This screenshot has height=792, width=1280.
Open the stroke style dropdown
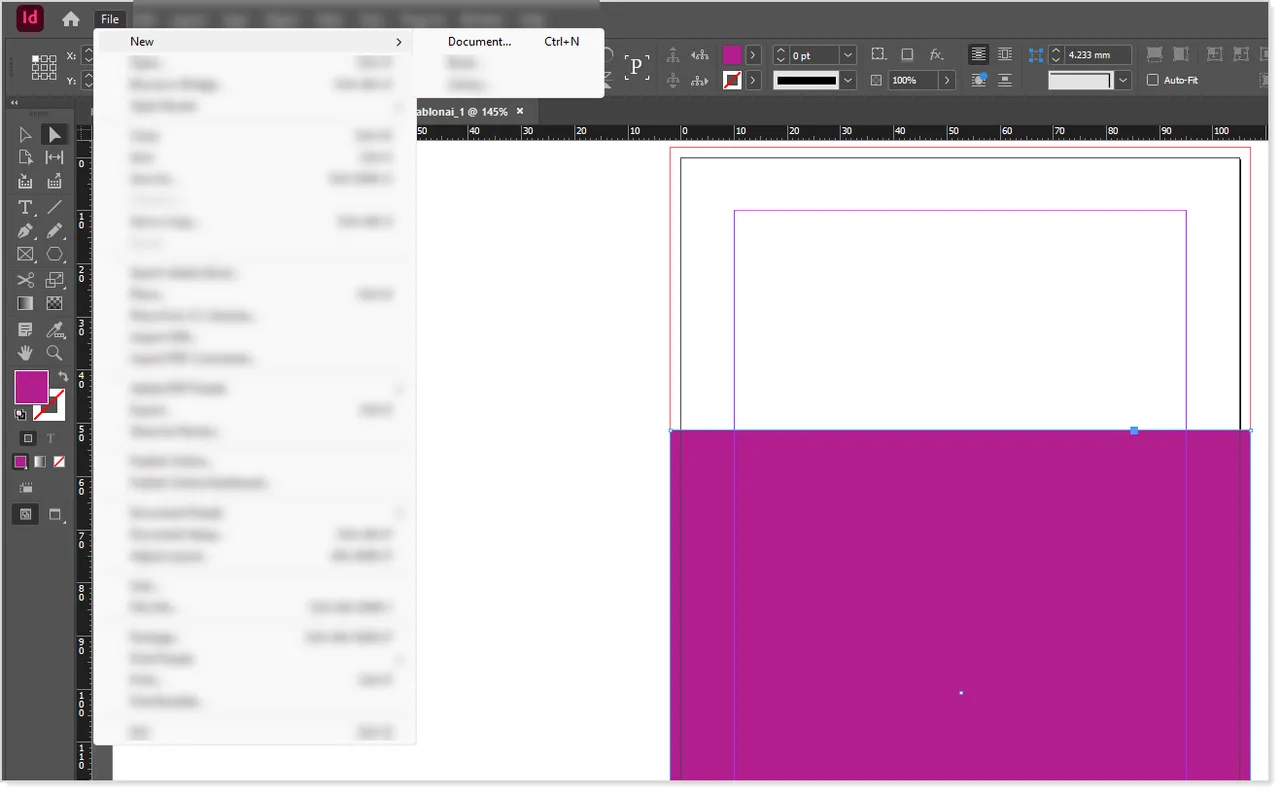846,80
